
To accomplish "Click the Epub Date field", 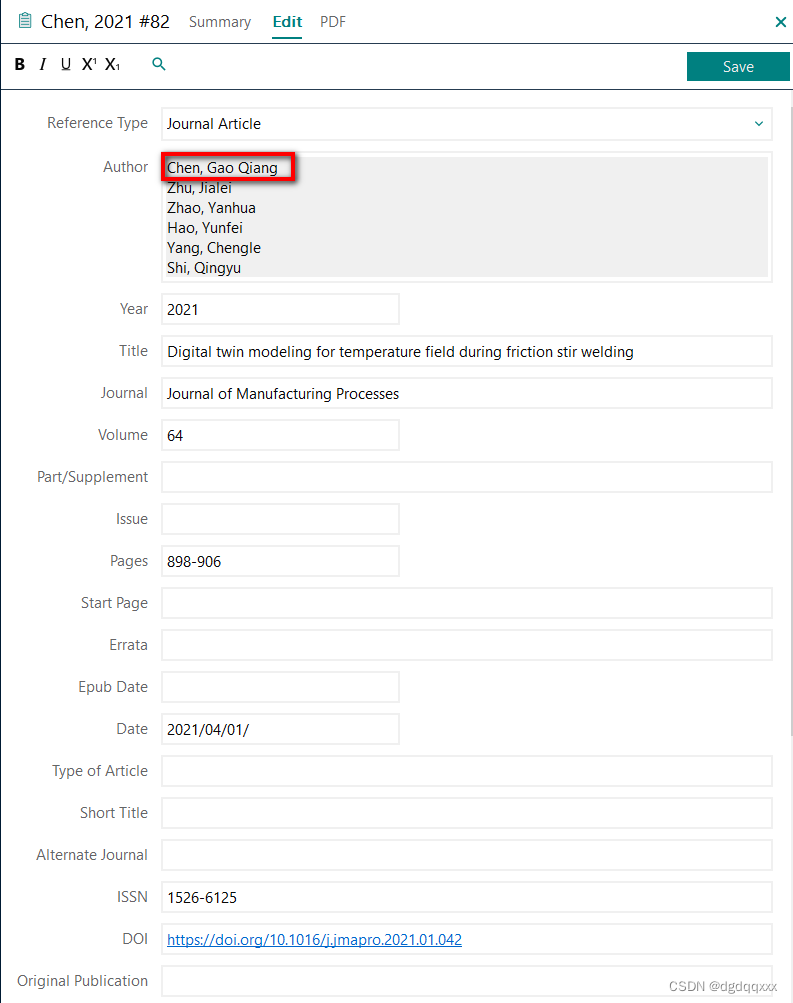I will (280, 687).
